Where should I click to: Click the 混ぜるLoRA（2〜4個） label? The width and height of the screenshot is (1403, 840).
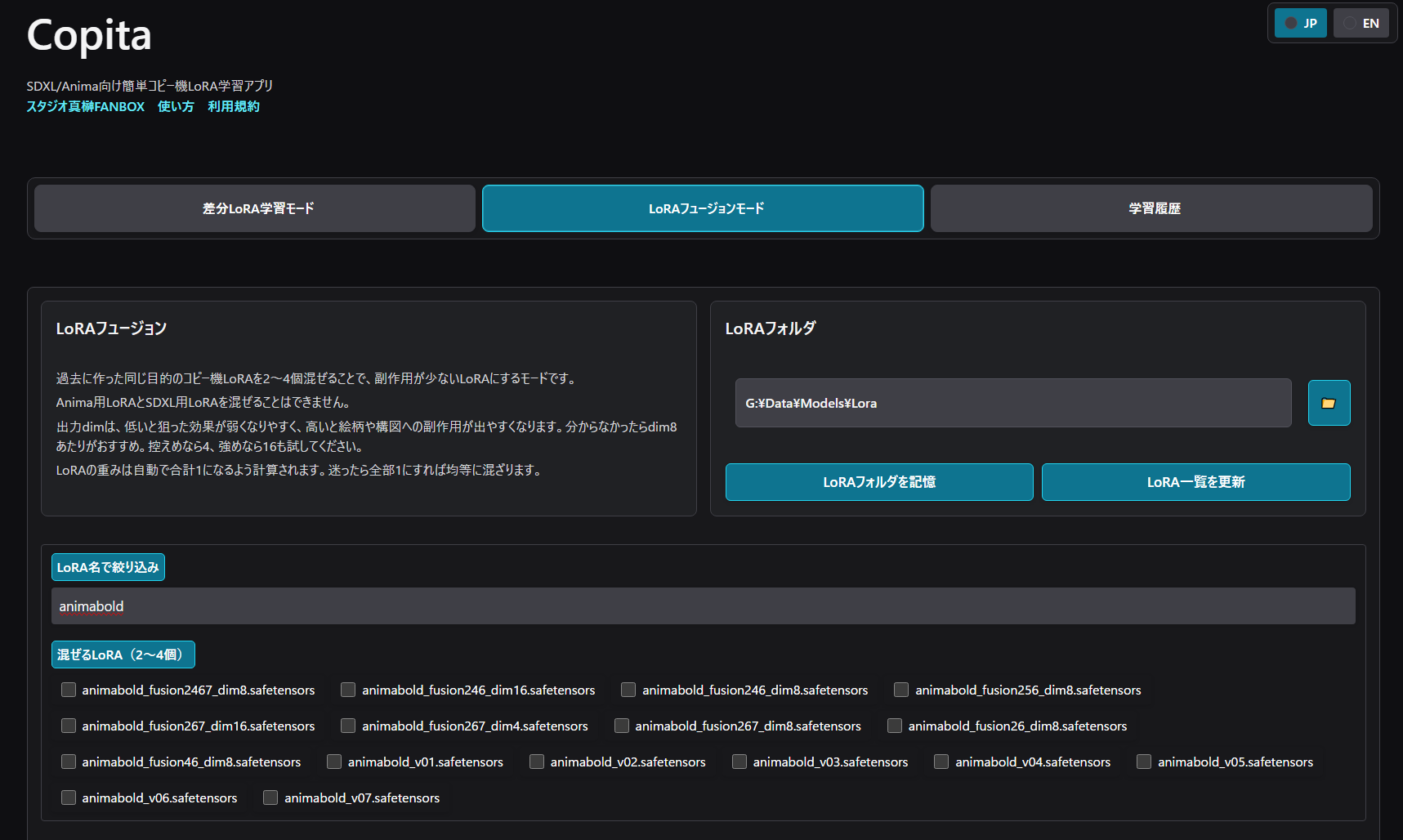click(x=123, y=655)
